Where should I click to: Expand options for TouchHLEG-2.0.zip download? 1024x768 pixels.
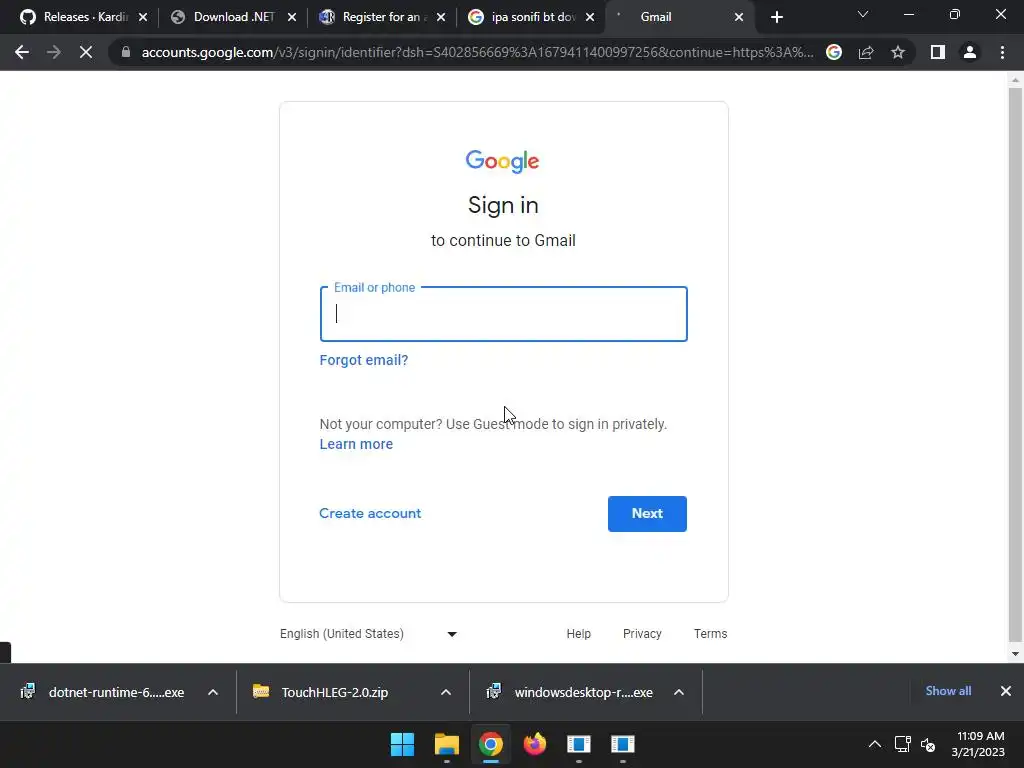coord(445,692)
